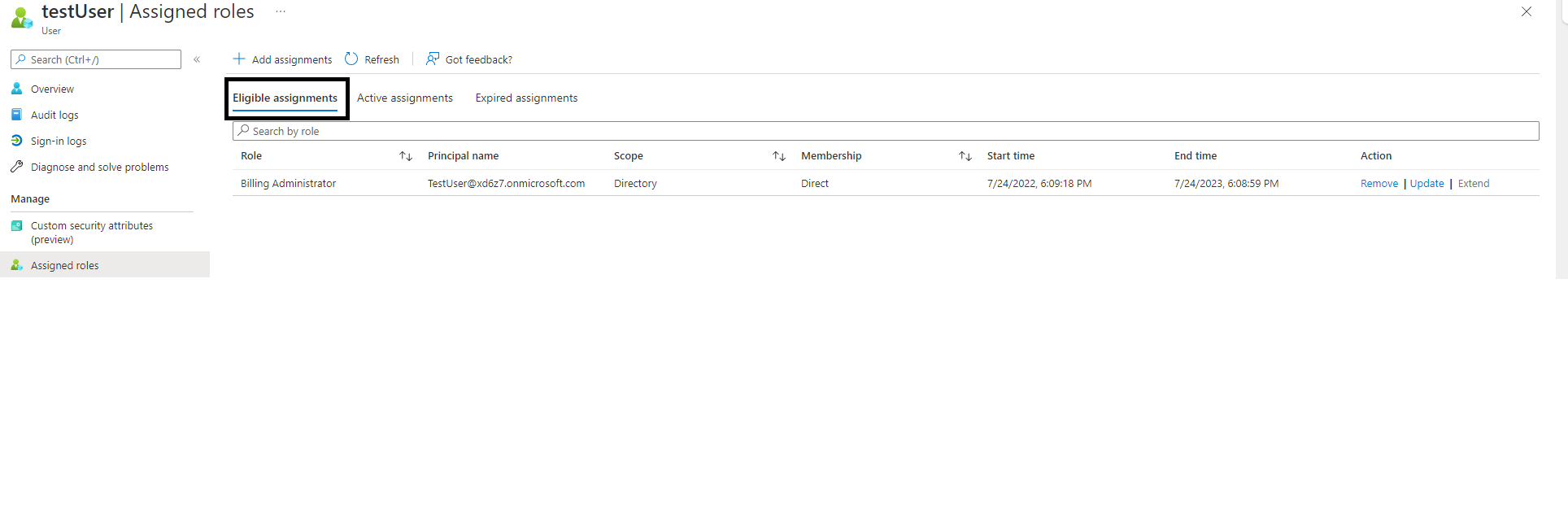The width and height of the screenshot is (1568, 527).
Task: Click the Refresh circular arrow icon
Action: [x=351, y=59]
